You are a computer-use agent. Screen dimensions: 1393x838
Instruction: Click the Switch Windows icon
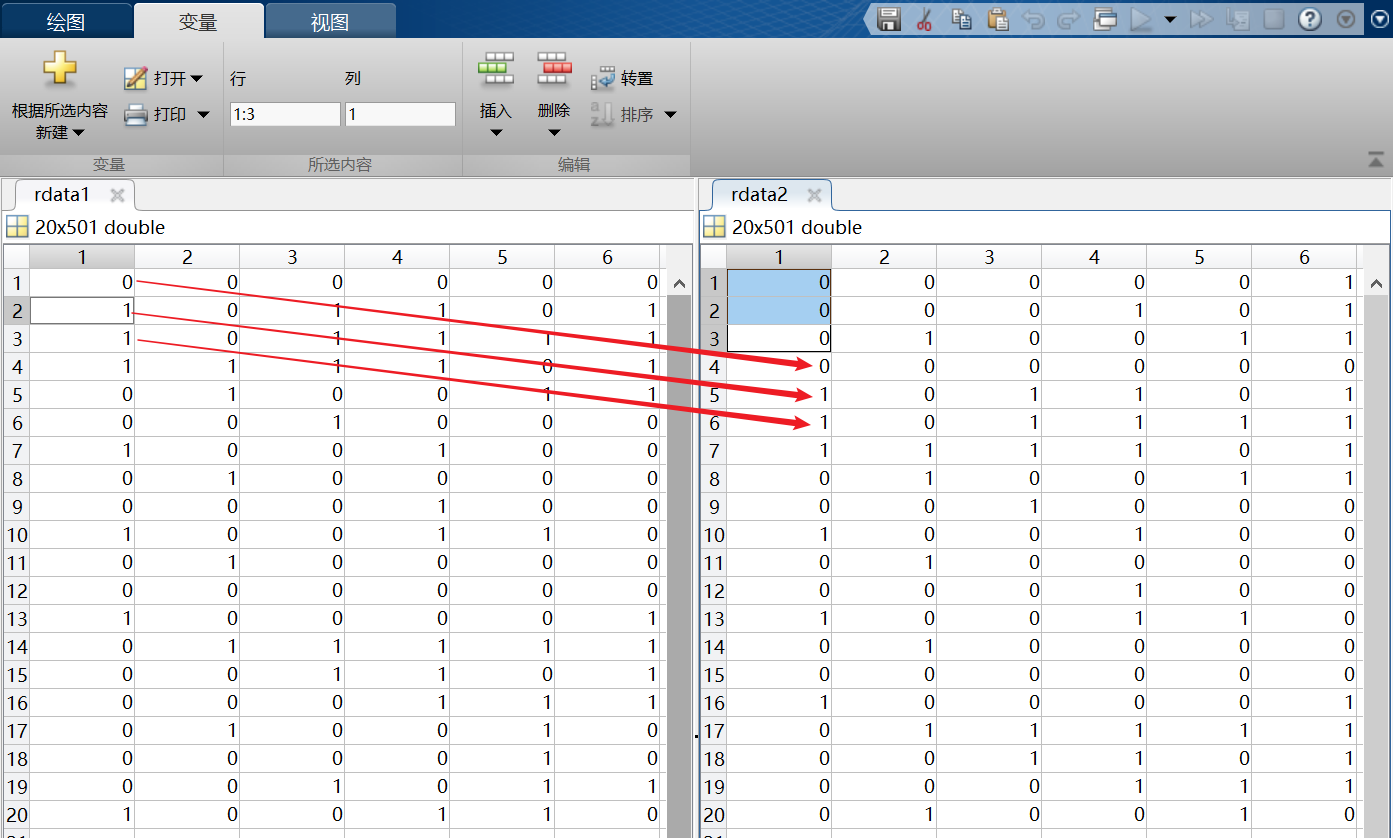[x=1104, y=19]
